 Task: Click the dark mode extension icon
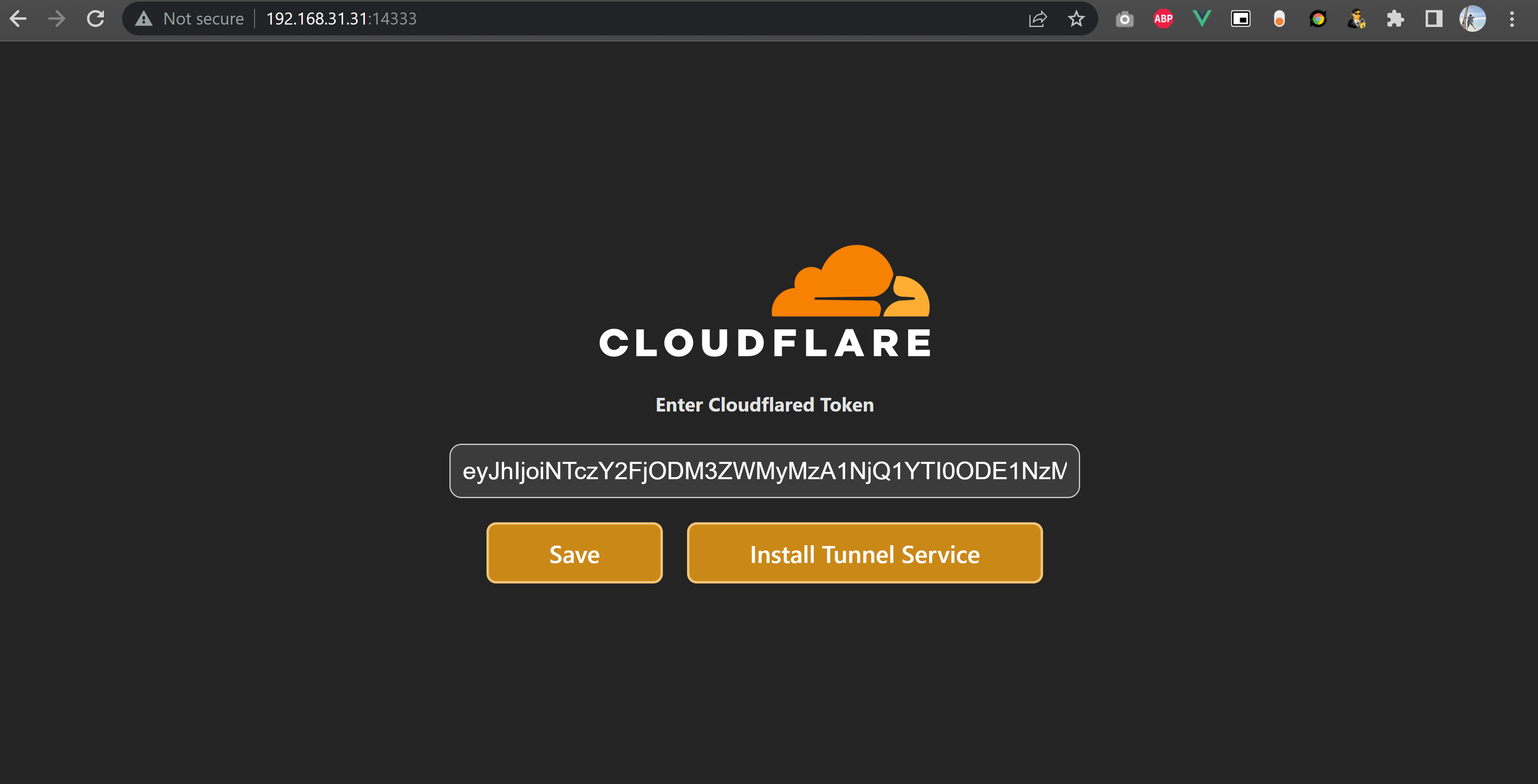click(1434, 19)
